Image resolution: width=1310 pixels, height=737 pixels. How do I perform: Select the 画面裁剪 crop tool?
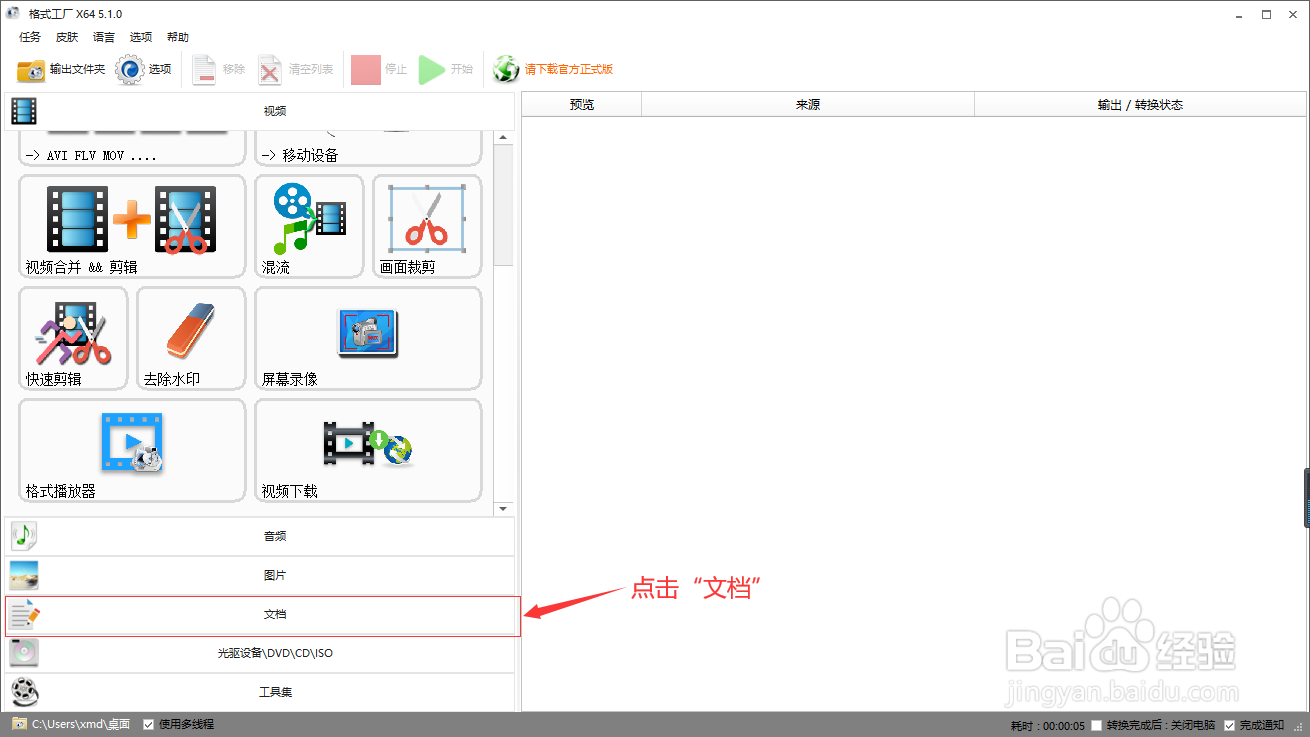(427, 226)
